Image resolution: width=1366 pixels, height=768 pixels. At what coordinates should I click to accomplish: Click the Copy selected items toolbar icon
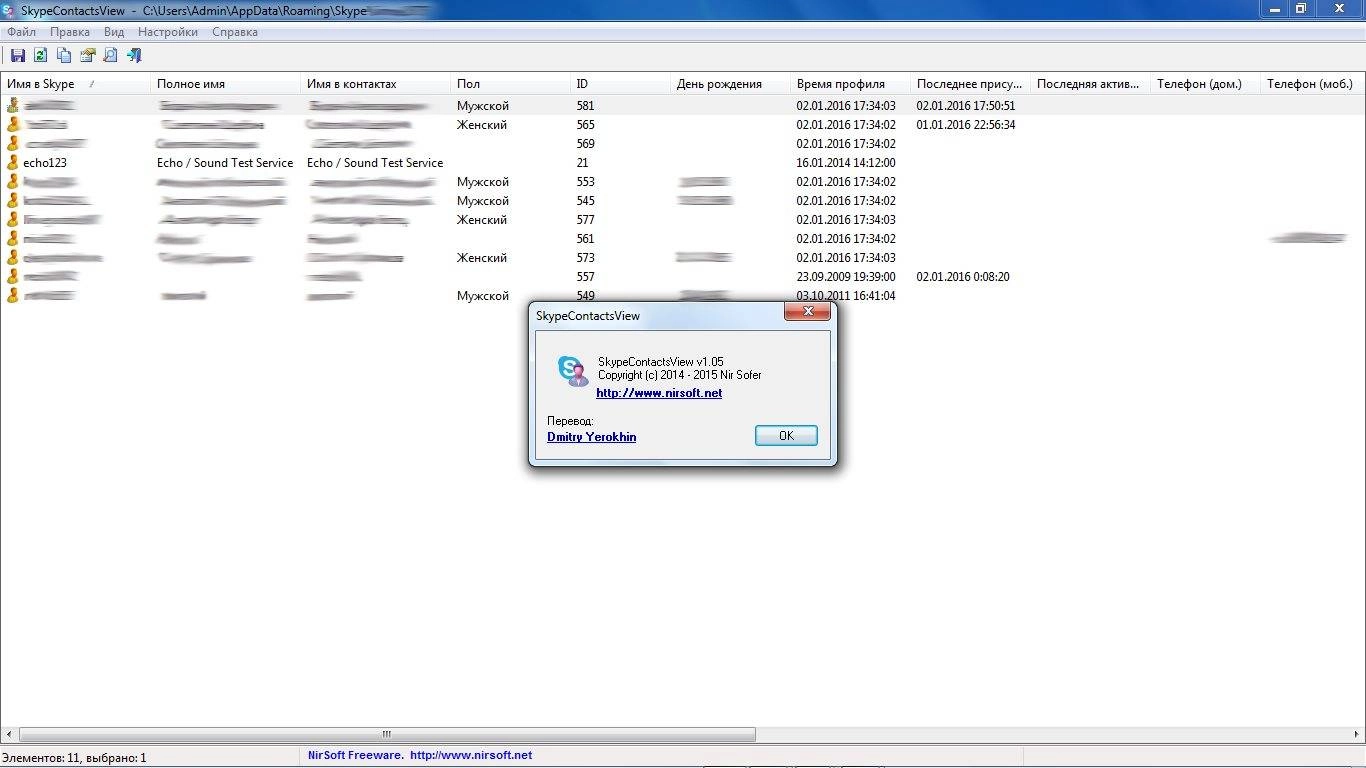pos(64,56)
